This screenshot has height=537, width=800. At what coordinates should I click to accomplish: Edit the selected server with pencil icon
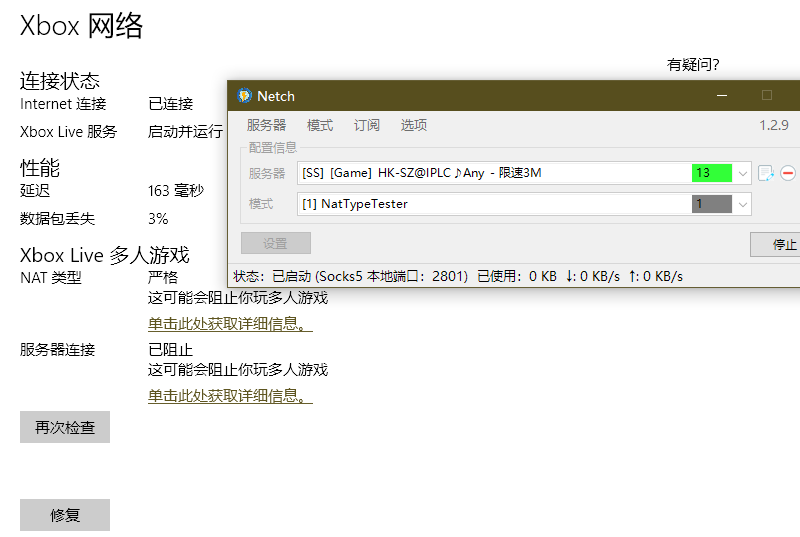click(765, 173)
